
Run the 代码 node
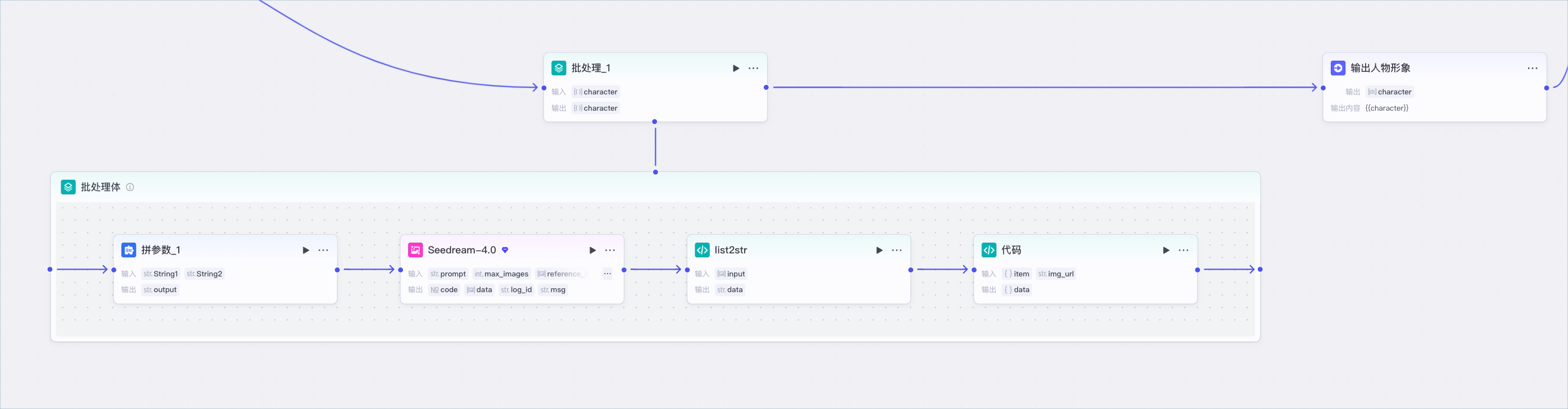click(x=1166, y=250)
